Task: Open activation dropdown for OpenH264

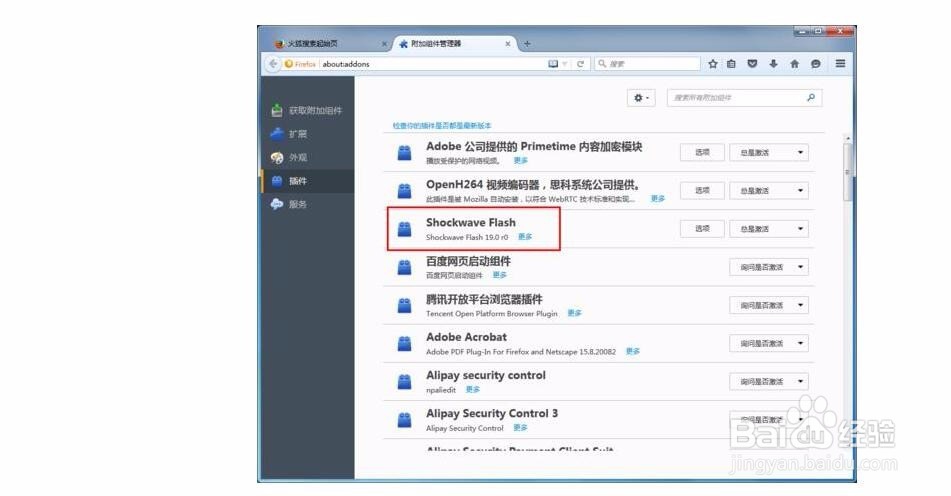Action: tap(769, 190)
